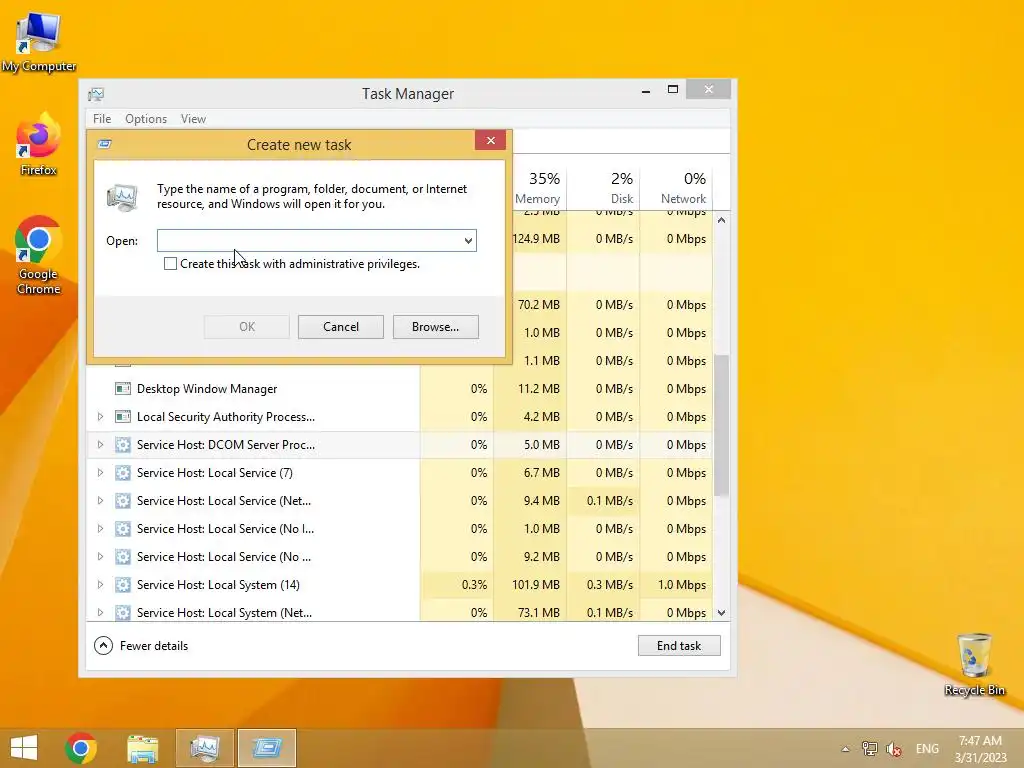Click the Windows Start button

point(24,748)
